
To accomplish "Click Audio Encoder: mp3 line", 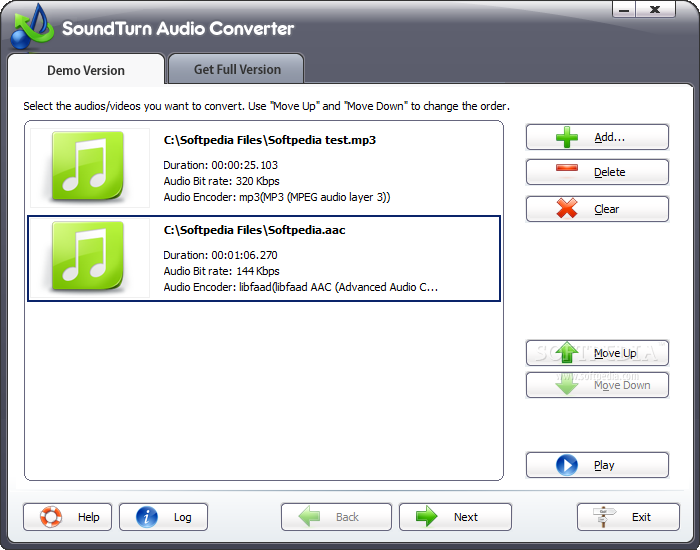I will tap(277, 197).
